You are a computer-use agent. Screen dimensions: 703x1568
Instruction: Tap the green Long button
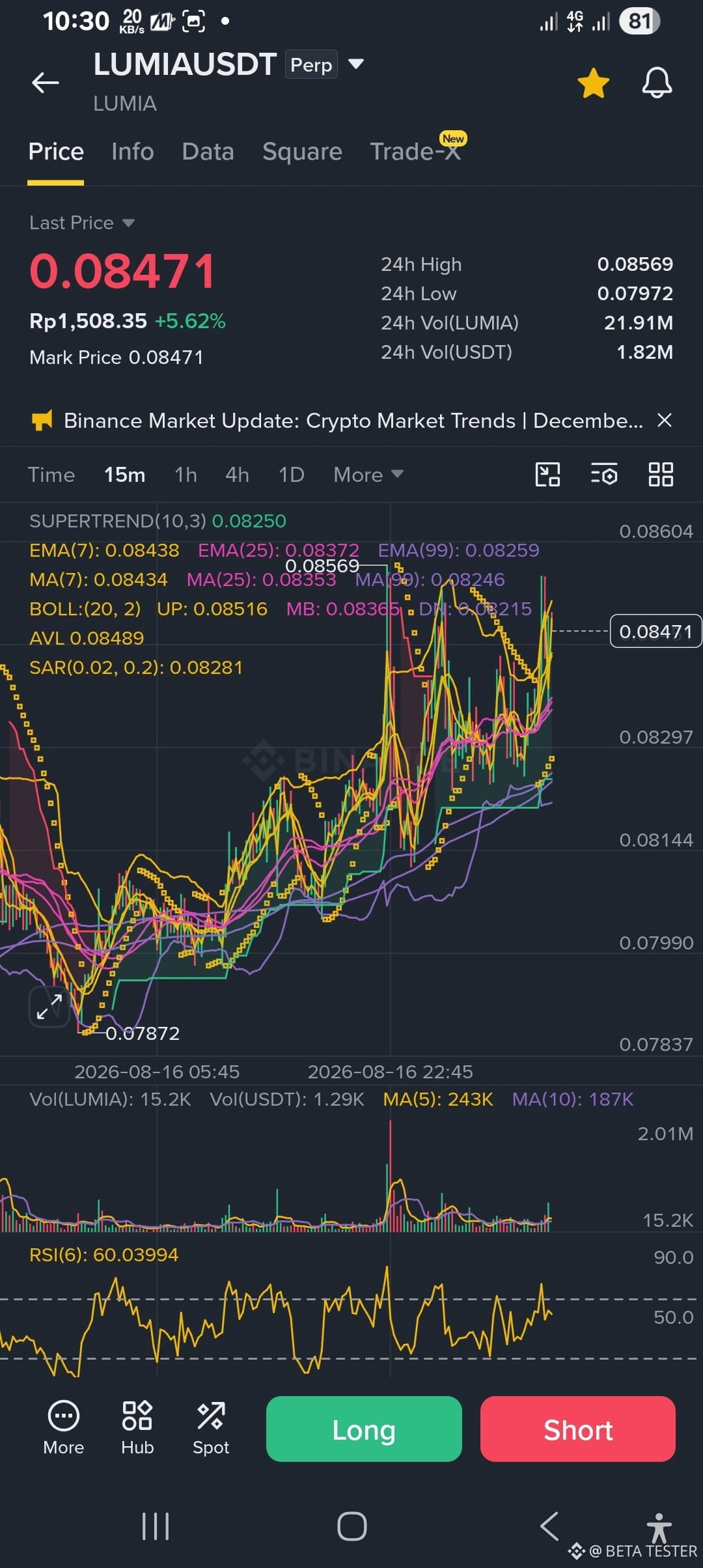364,1429
